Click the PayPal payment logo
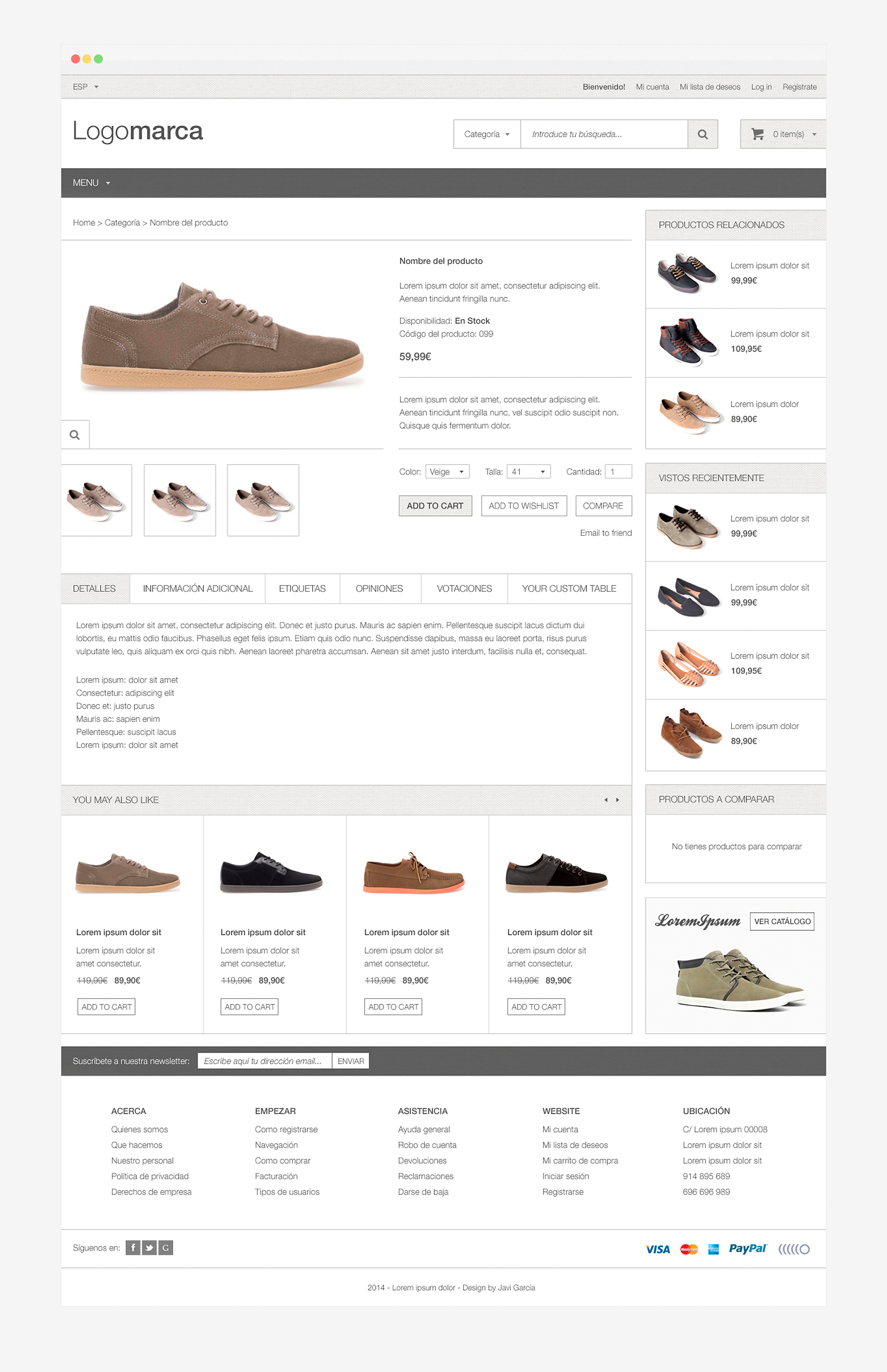This screenshot has height=1372, width=887. point(748,1248)
